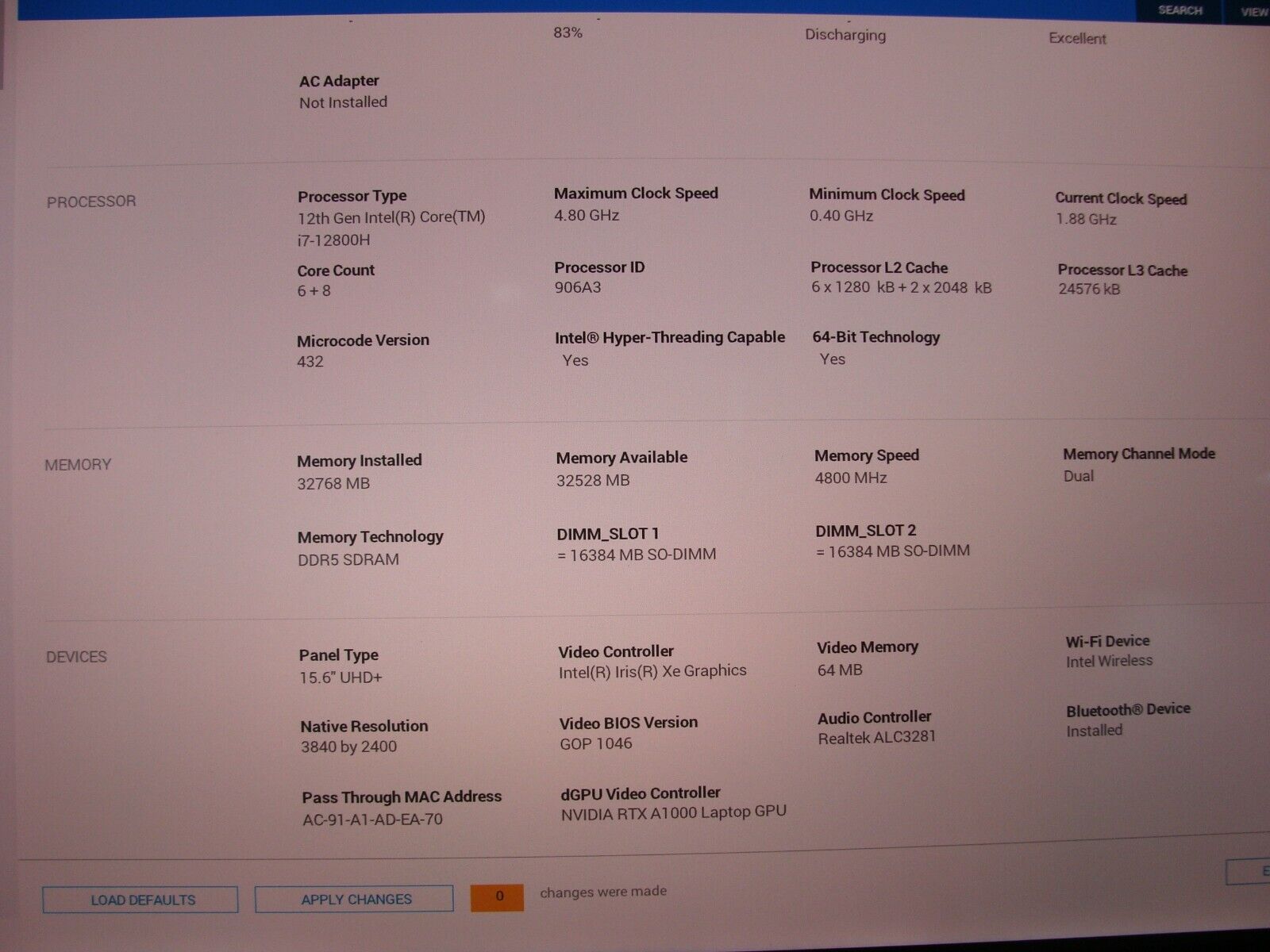
Task: Click Pass Through MAC Address value AC-91-A1-AD-EA-70
Action: point(372,820)
